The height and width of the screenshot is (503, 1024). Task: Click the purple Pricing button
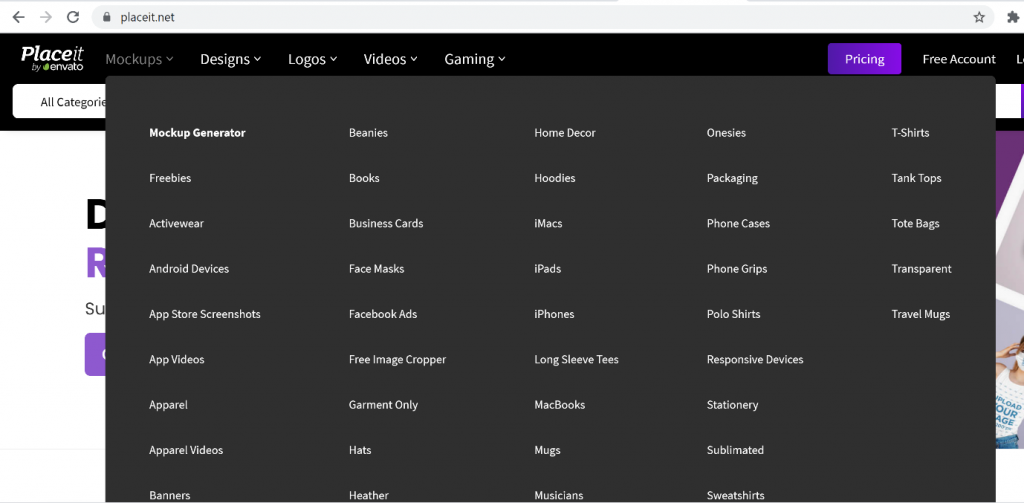pos(864,59)
